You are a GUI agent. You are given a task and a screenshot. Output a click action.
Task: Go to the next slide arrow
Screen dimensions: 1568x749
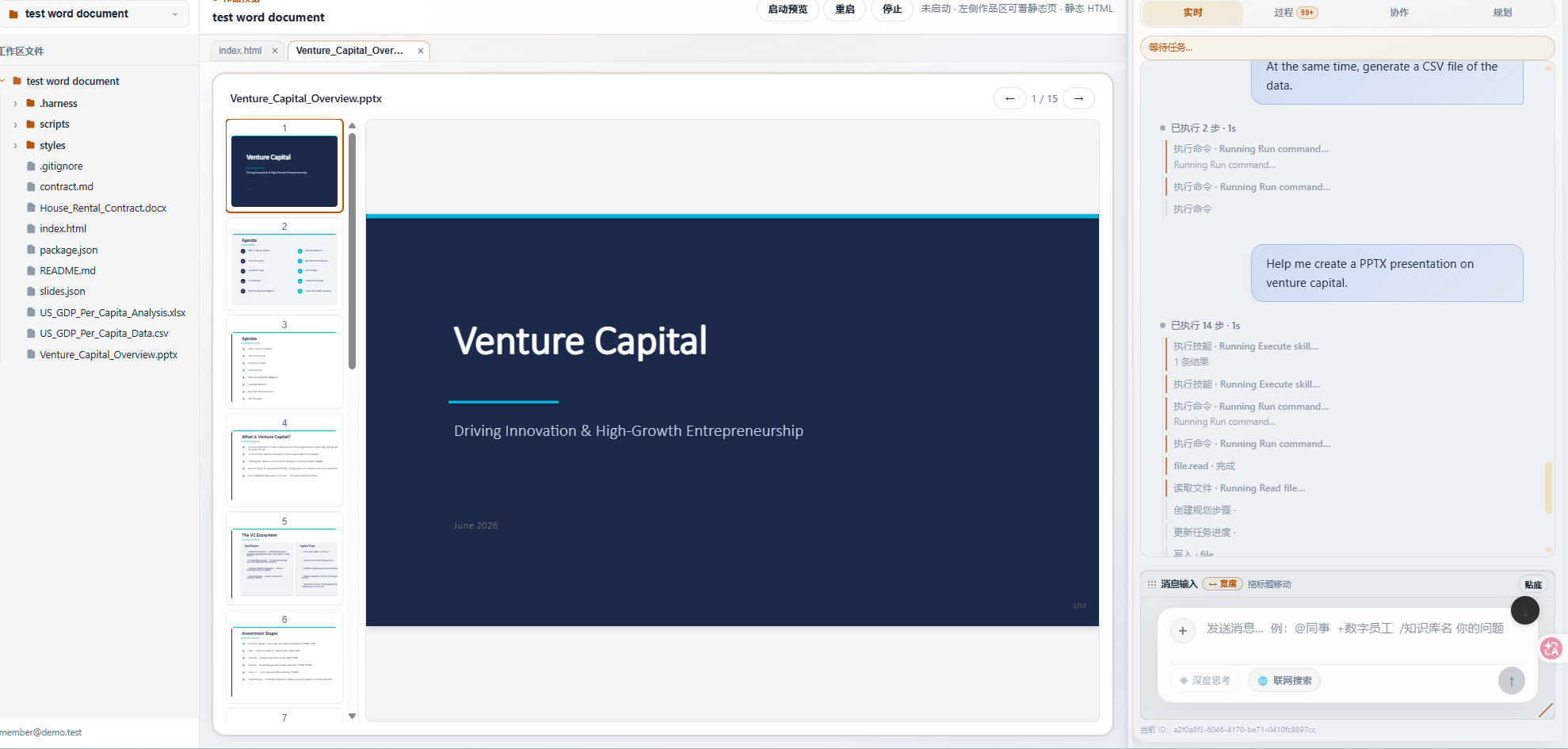click(x=1078, y=98)
